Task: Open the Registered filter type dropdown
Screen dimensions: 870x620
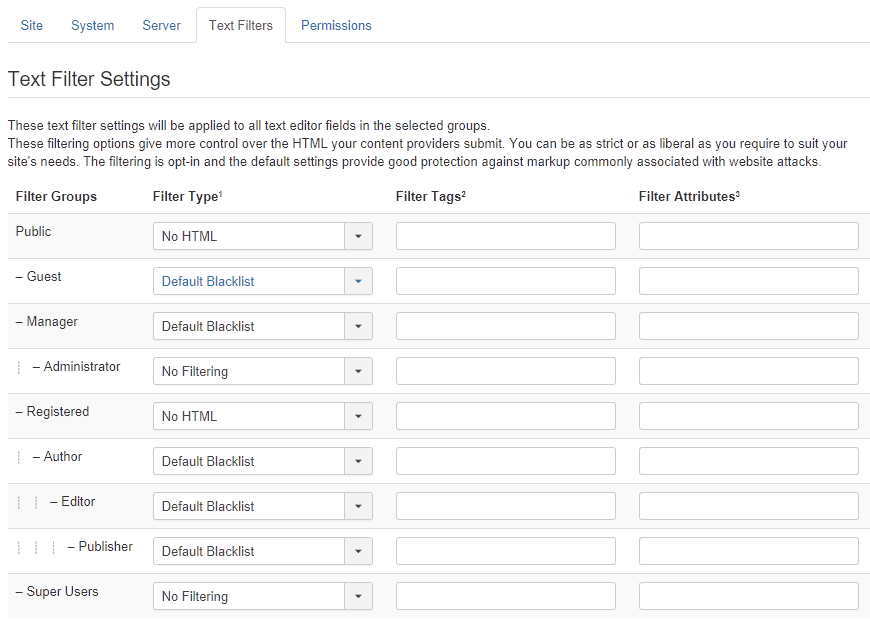Action: click(263, 416)
